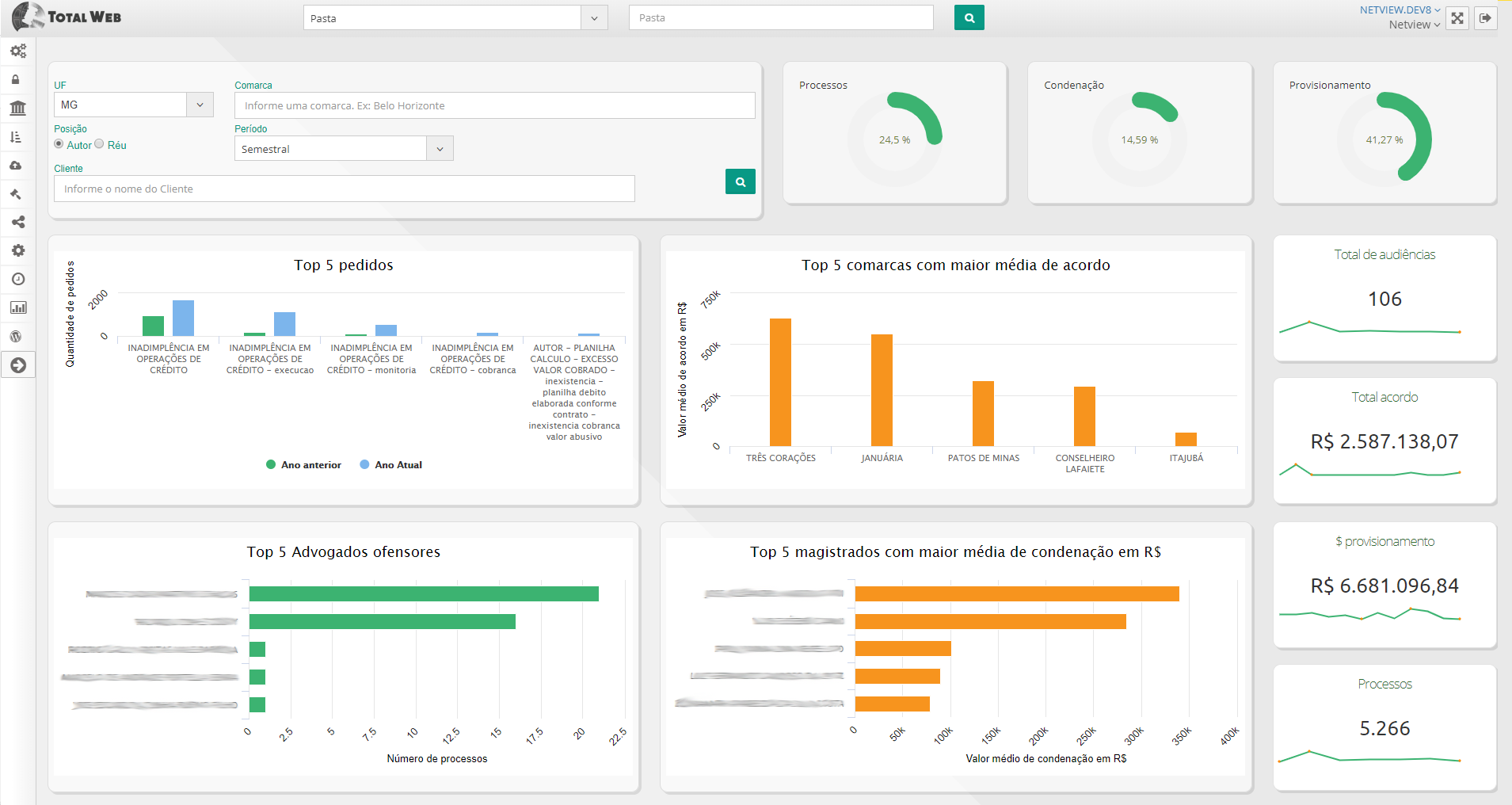The width and height of the screenshot is (1512, 805).
Task: Click green Ano anterior bar of first pedido
Action: click(153, 326)
